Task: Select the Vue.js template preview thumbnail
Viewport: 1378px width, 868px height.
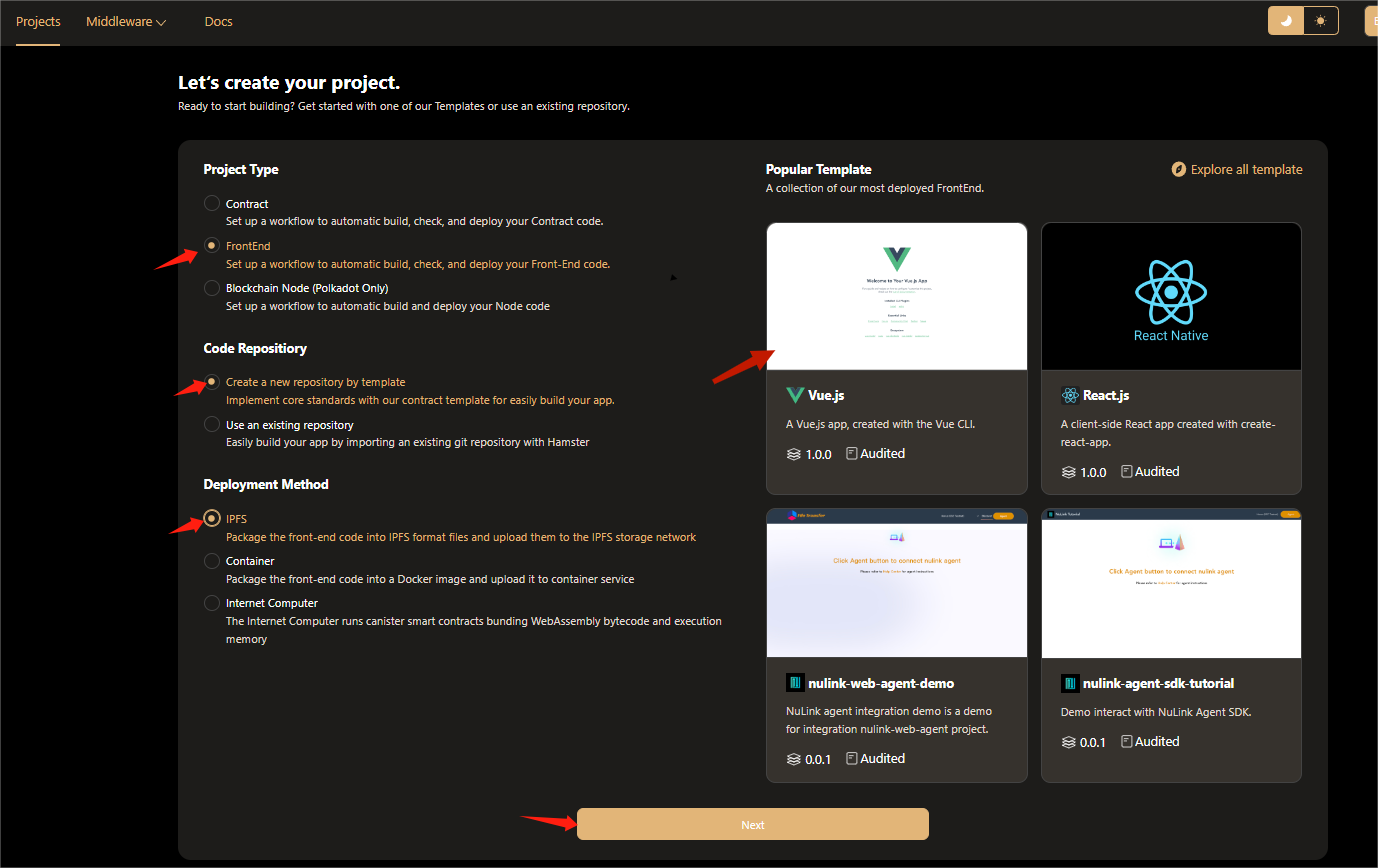Action: [x=897, y=296]
